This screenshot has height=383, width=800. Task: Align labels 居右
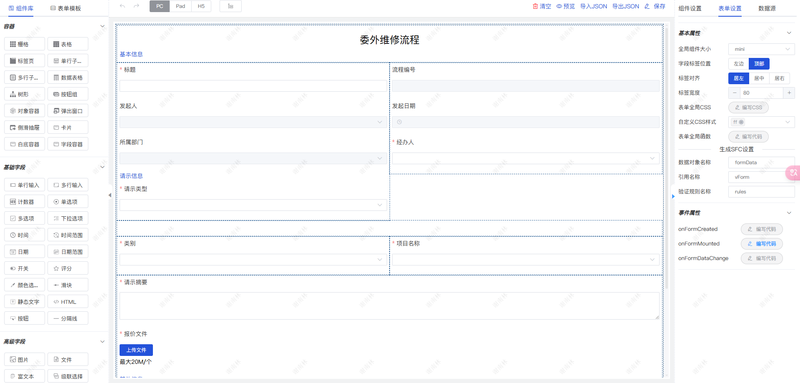(780, 78)
